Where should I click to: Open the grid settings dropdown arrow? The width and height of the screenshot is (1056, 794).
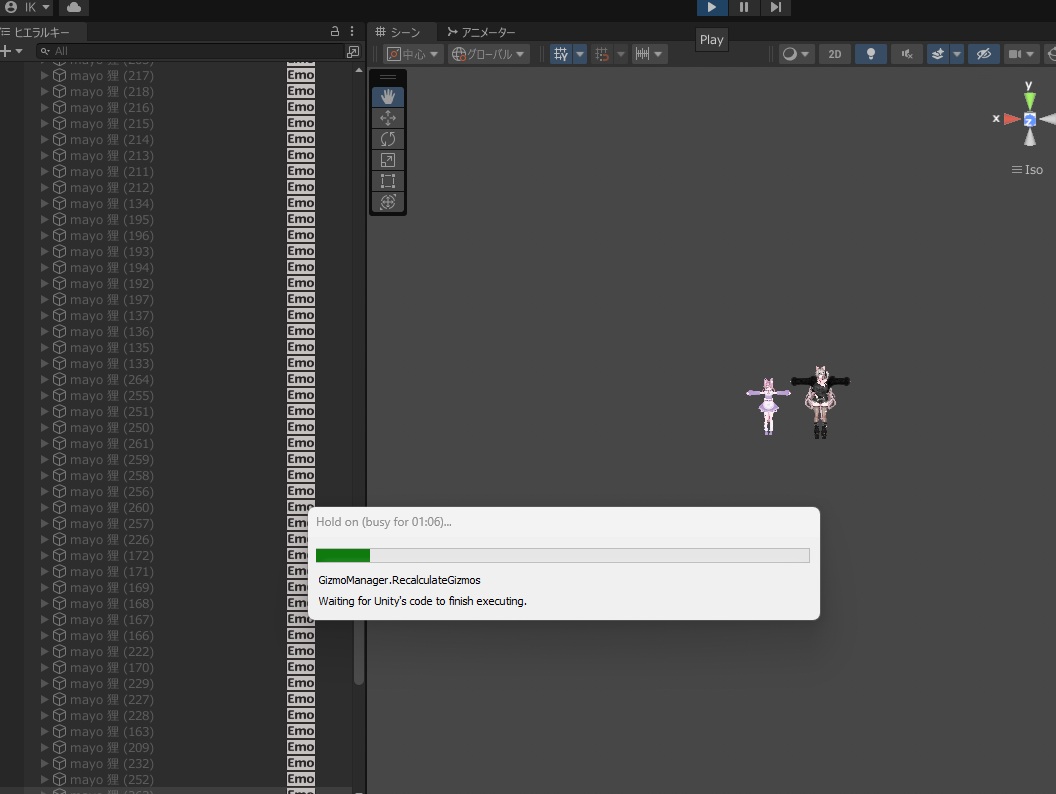point(580,54)
